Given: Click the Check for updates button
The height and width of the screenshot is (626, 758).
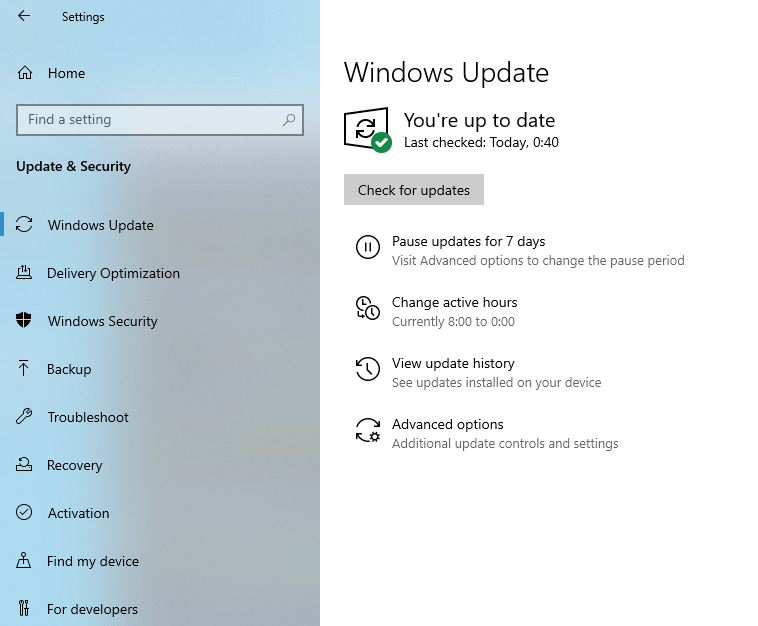Looking at the screenshot, I should point(414,189).
